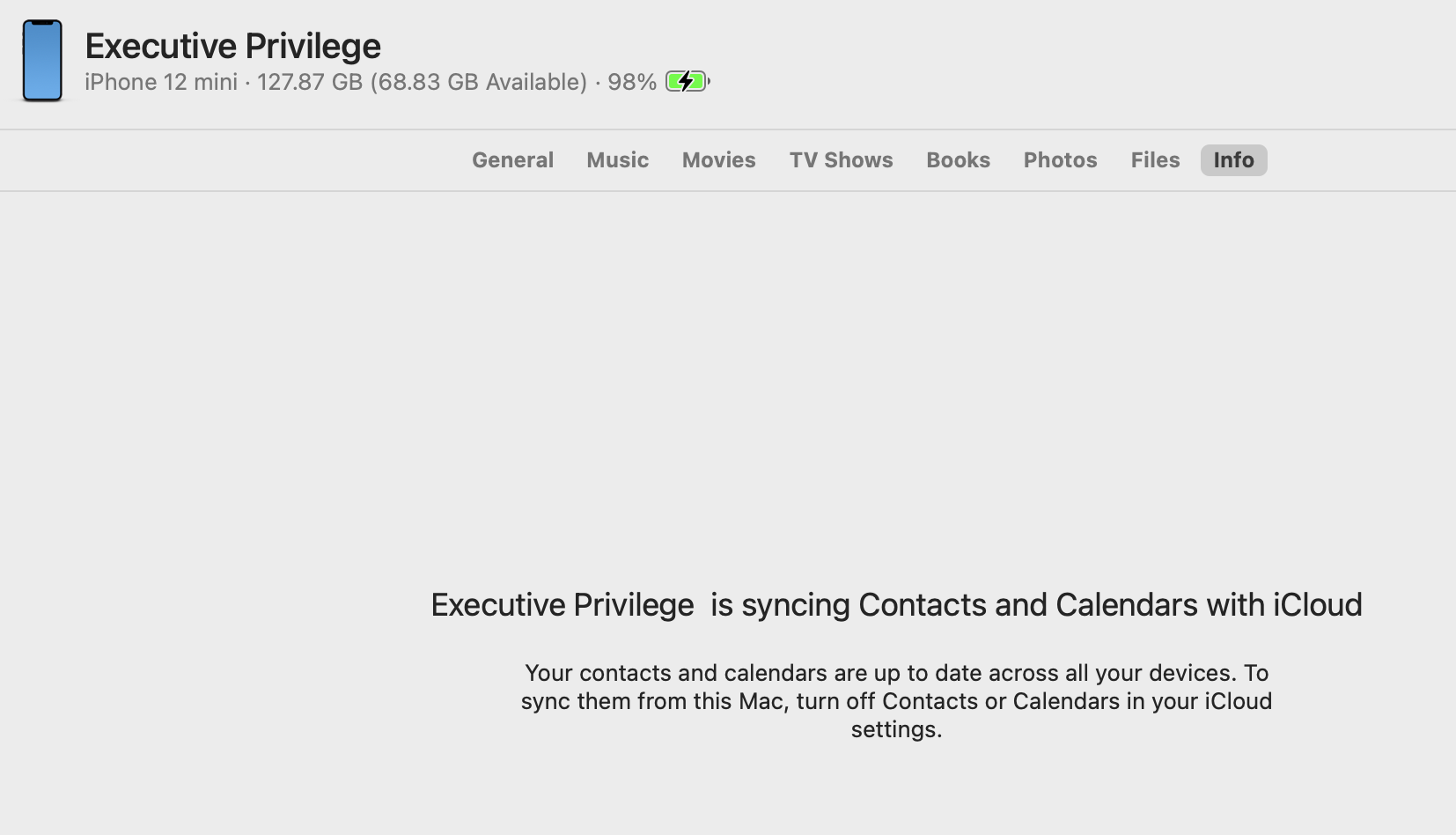Click the 98% battery percentage label
Viewport: 1456px width, 835px height.
click(x=631, y=82)
